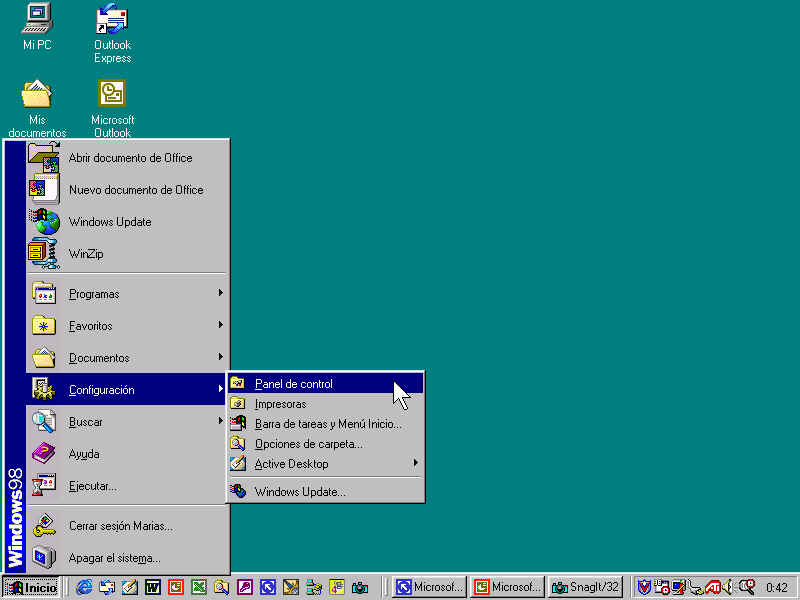
Task: Click the SnagIt camera Quick Launch icon
Action: pyautogui.click(x=360, y=587)
